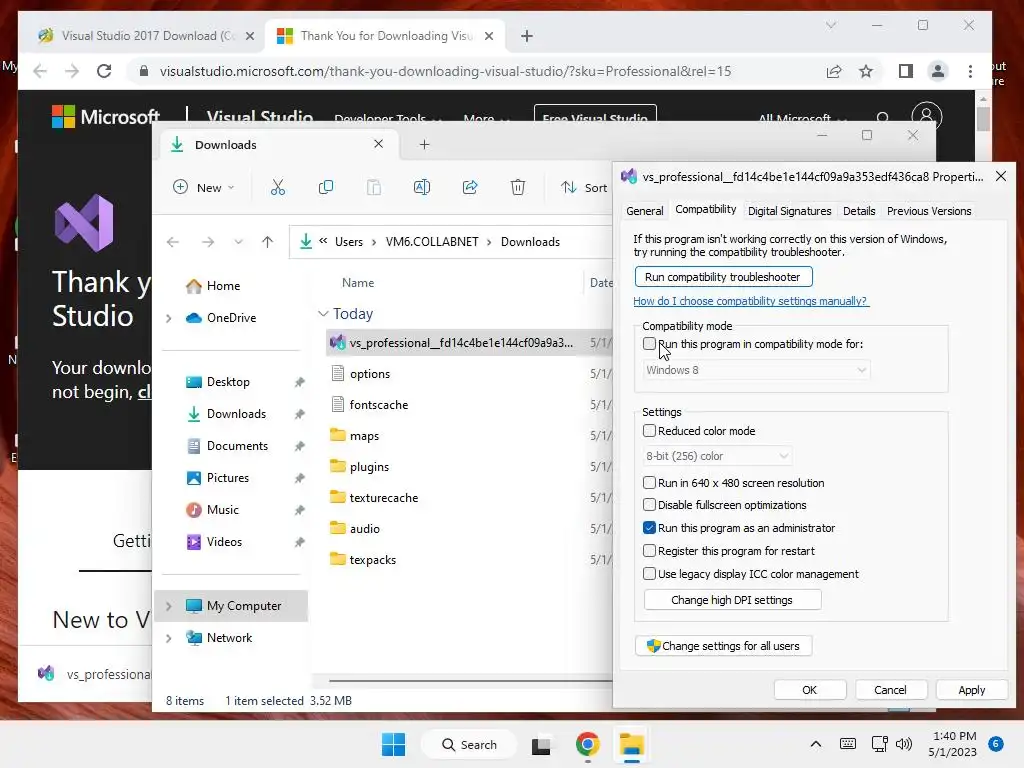Open Documents in the navigation pane

click(x=237, y=446)
